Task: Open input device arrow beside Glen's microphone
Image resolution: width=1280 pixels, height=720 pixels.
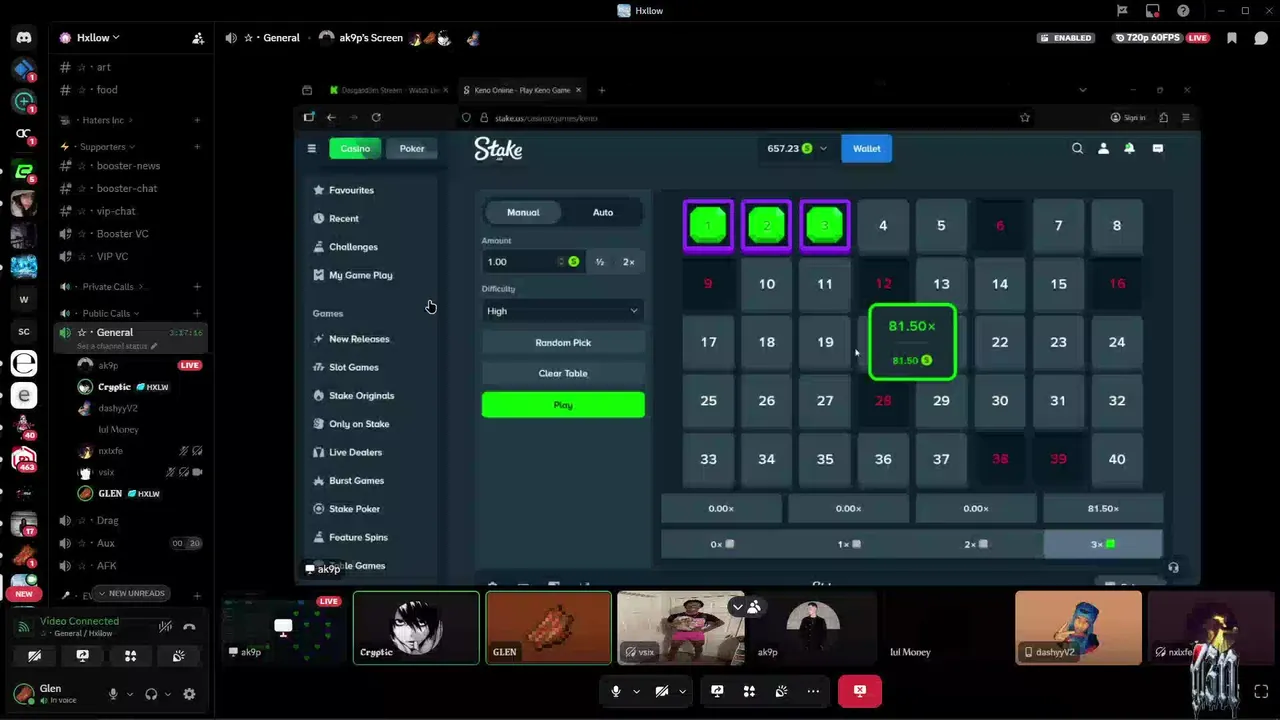Action: 129,694
